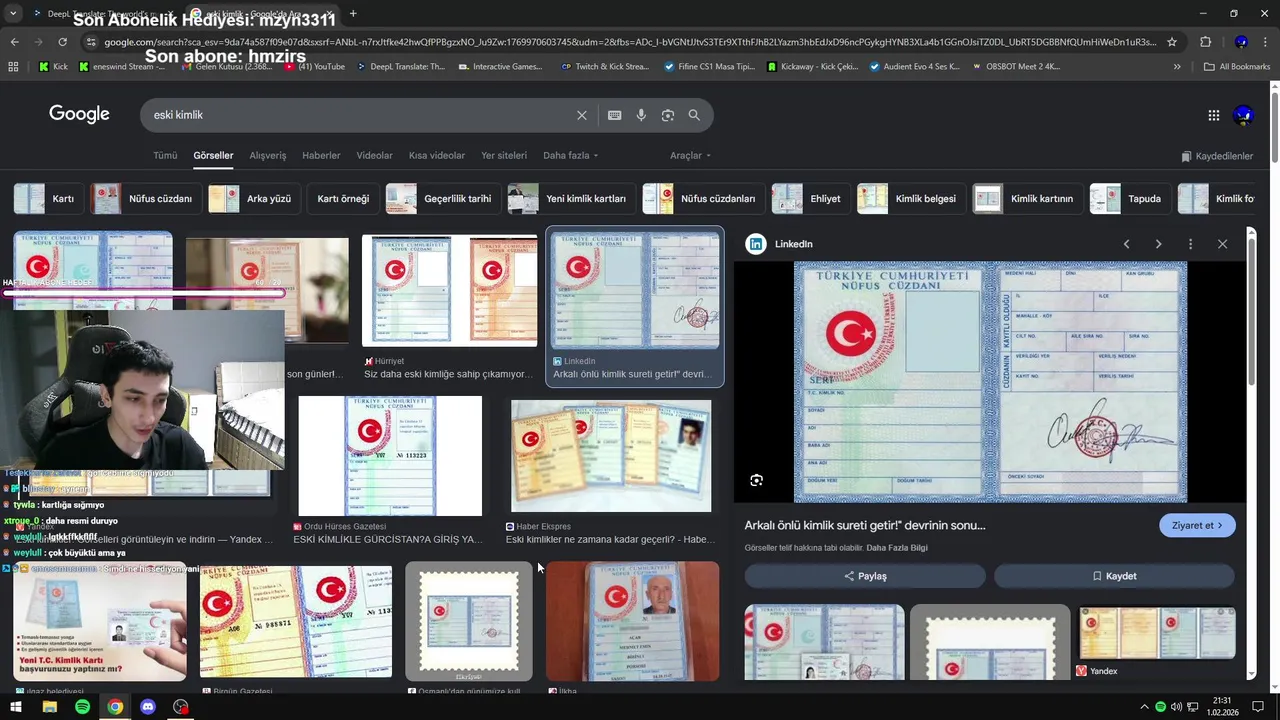Open Chrome extensions menu
1280x720 pixels.
click(x=1205, y=42)
